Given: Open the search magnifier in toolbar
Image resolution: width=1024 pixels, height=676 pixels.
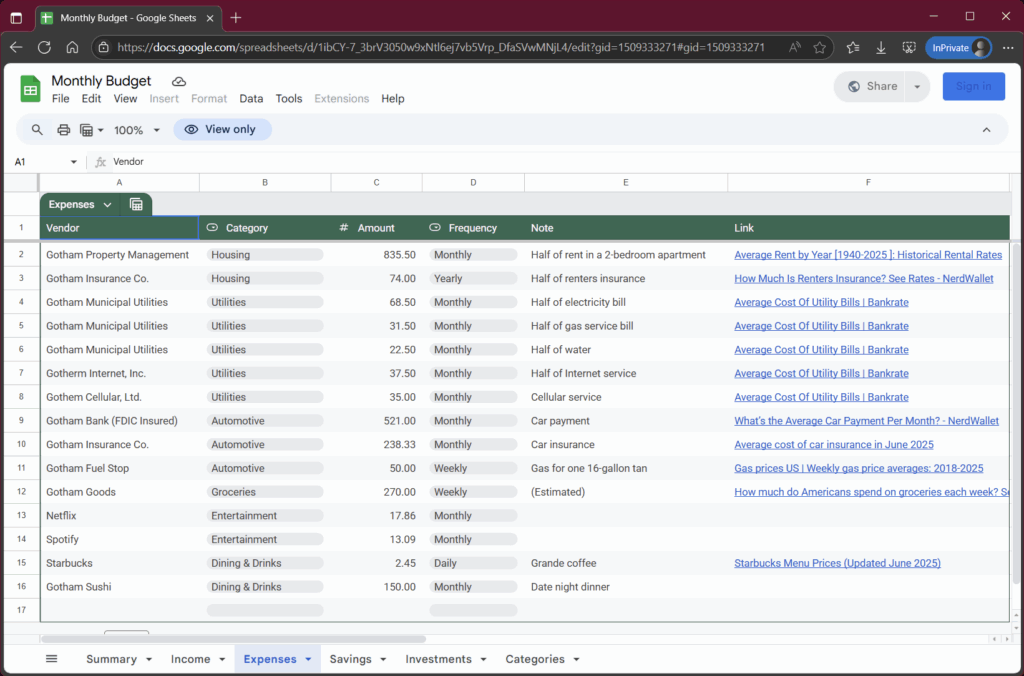Looking at the screenshot, I should coord(37,129).
